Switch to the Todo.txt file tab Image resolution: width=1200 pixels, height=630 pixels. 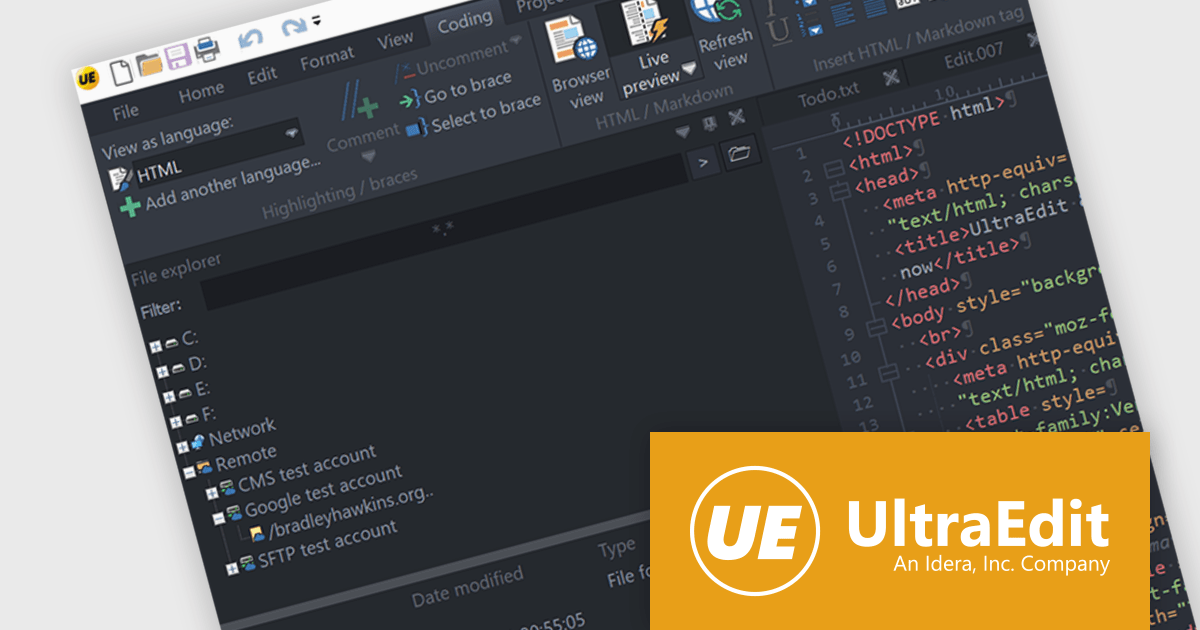(828, 95)
